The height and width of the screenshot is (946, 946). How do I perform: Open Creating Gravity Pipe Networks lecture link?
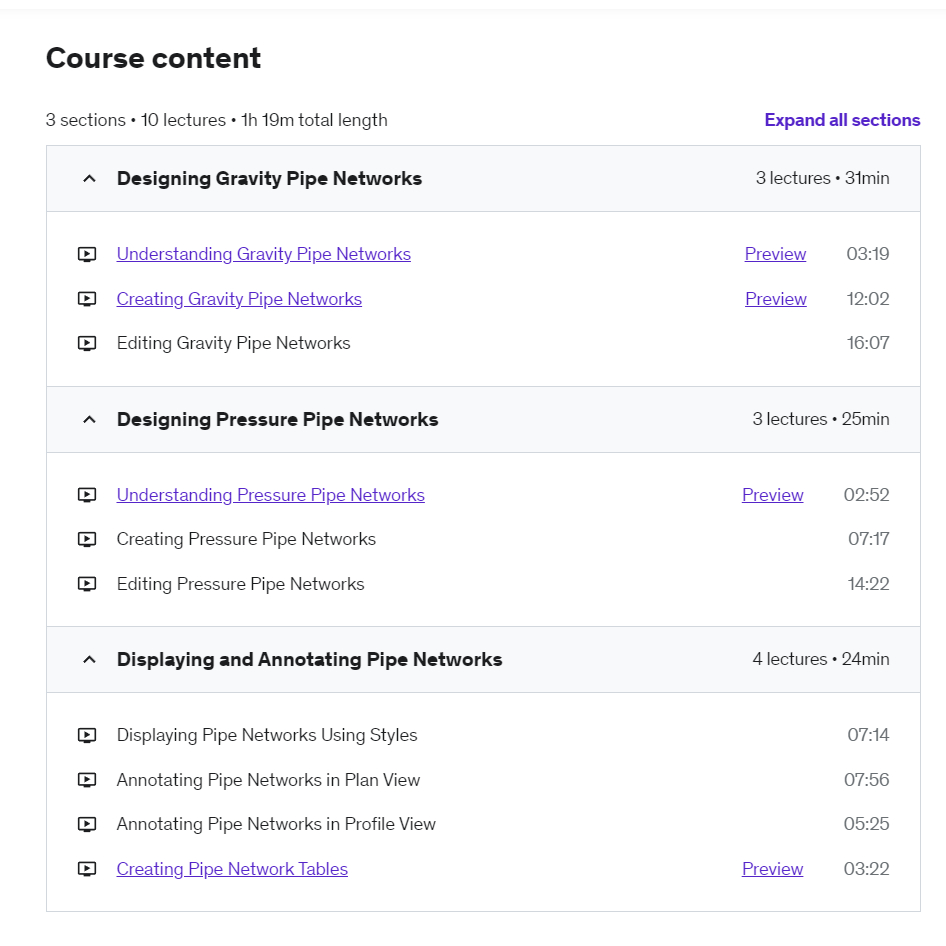[239, 299]
